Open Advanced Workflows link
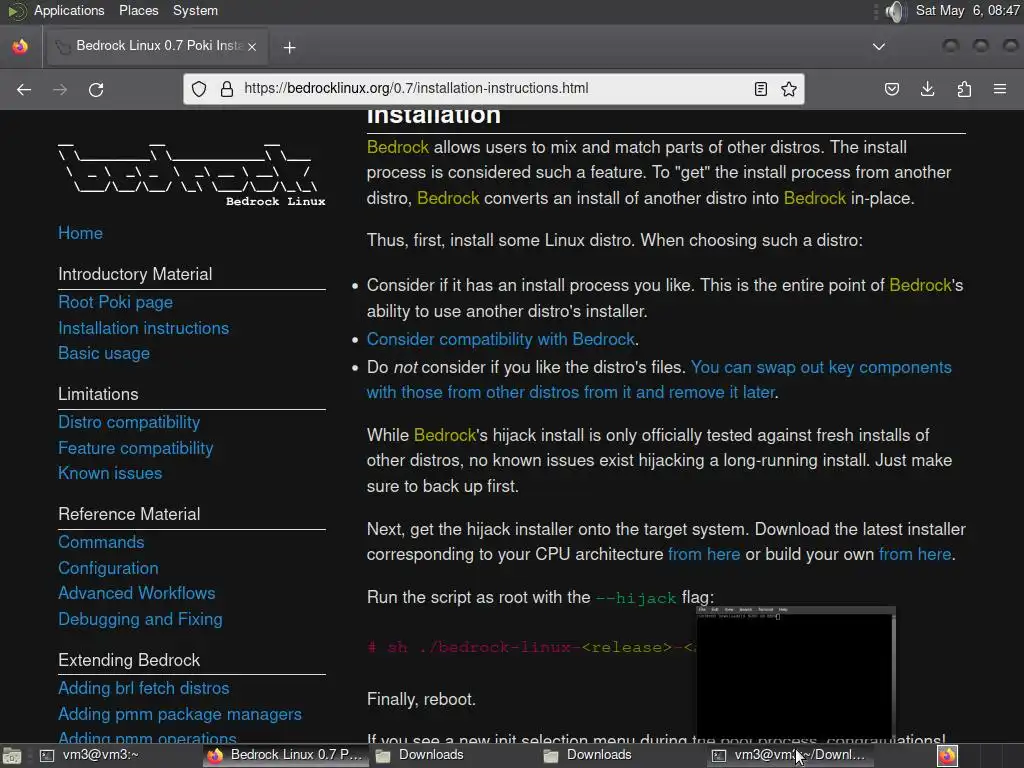The image size is (1024, 768). (136, 593)
